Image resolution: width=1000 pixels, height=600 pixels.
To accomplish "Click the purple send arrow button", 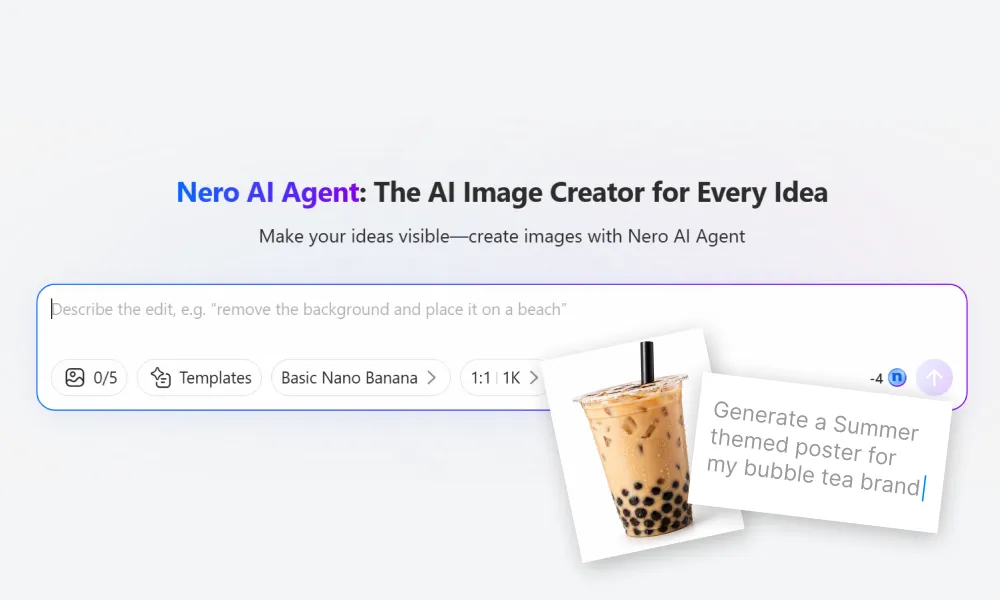I will pos(934,377).
